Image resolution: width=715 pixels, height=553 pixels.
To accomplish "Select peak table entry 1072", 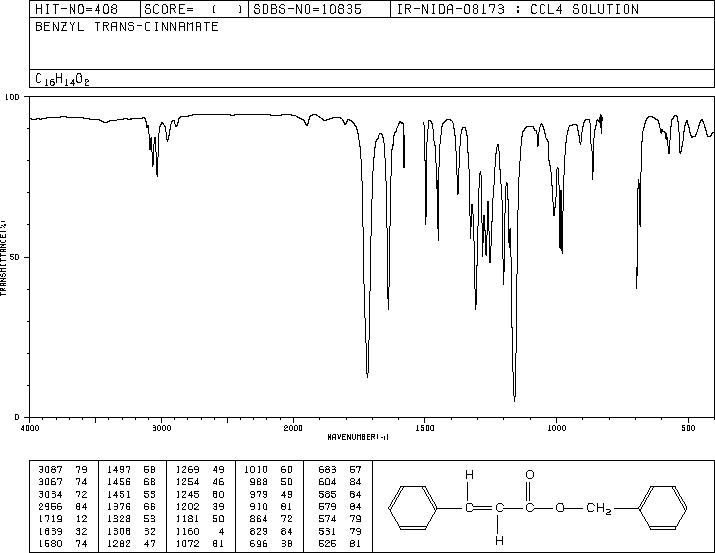I will click(187, 543).
